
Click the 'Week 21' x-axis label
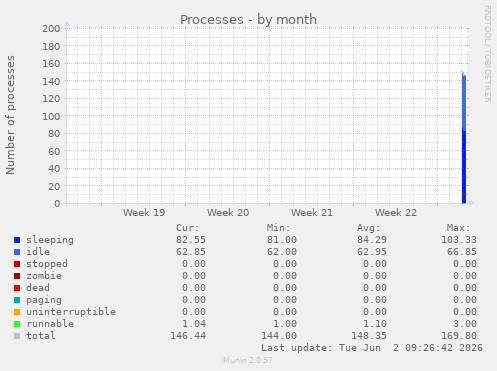click(312, 213)
